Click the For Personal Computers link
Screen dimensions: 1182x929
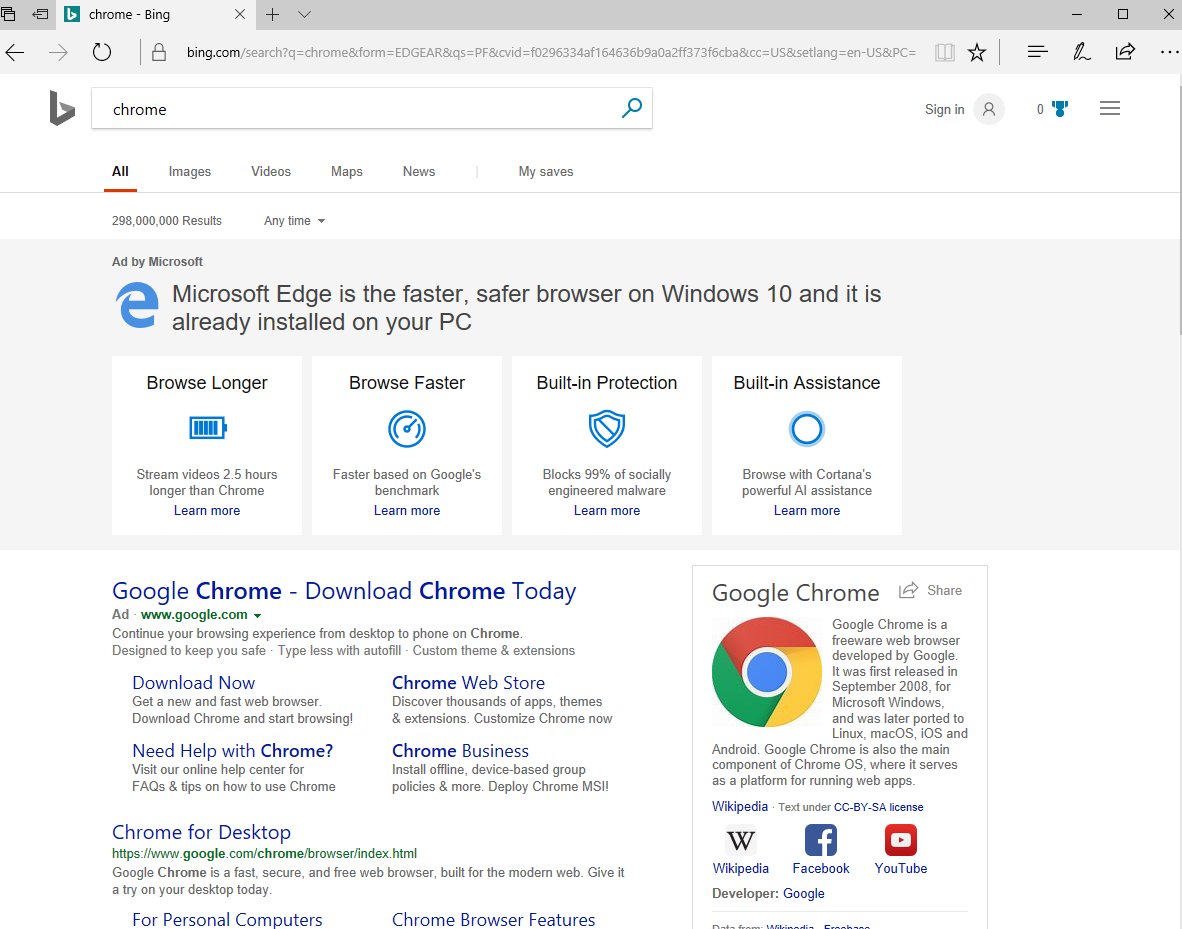click(x=227, y=919)
